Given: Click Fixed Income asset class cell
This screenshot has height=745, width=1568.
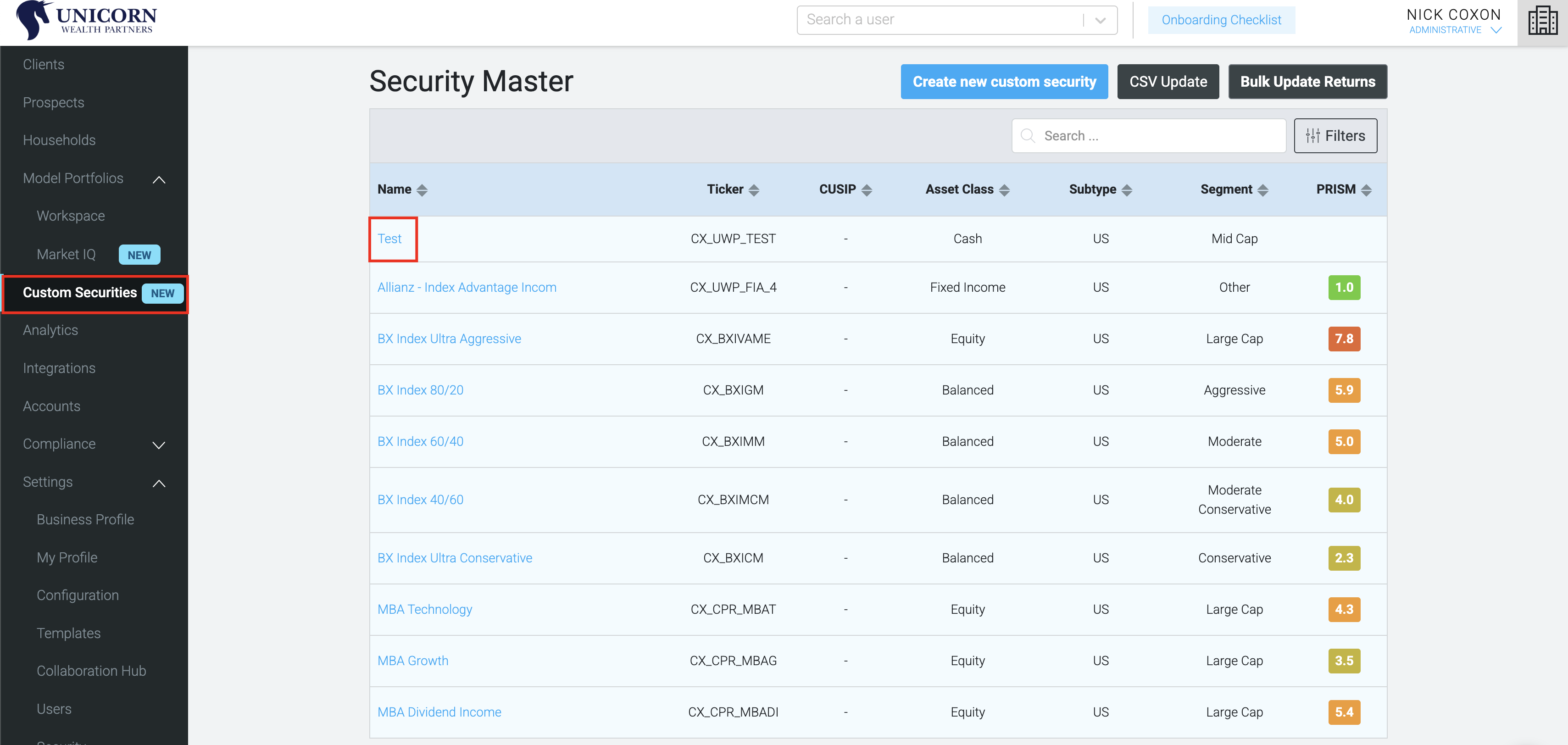Looking at the screenshot, I should tap(967, 287).
